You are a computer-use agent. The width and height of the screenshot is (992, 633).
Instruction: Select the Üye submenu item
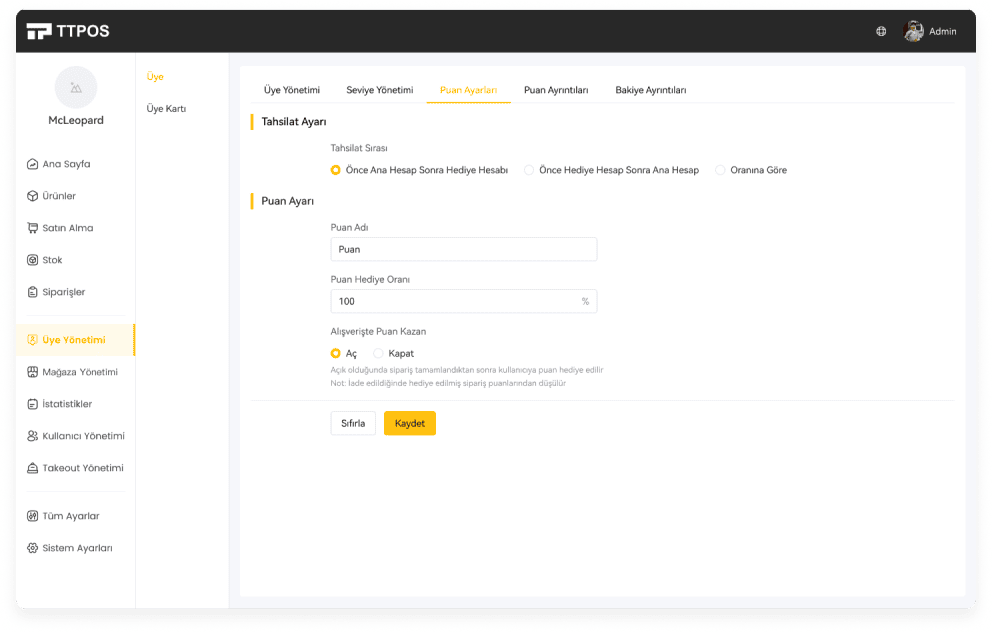pos(155,77)
